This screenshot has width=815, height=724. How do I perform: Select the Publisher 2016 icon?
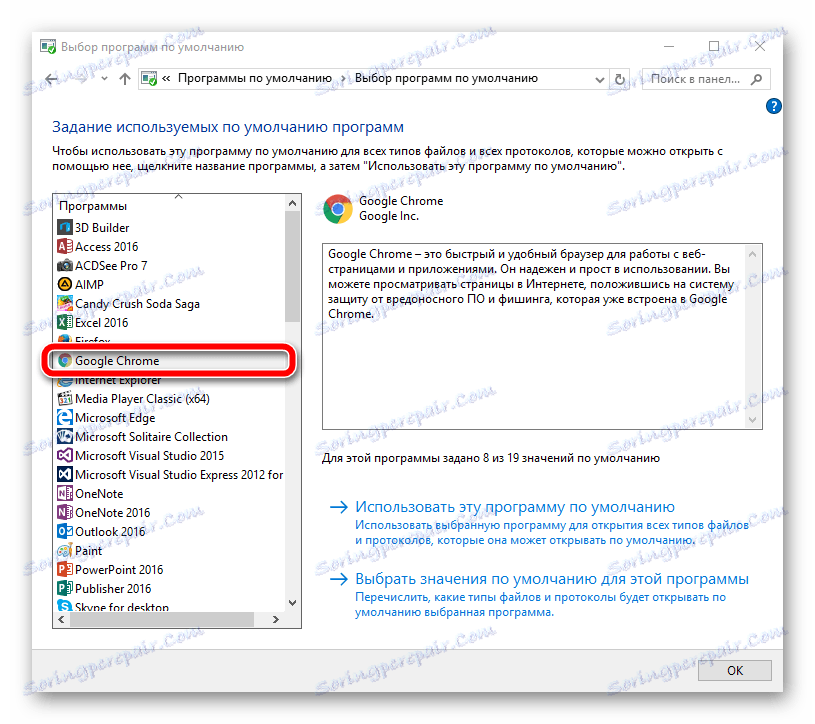[x=64, y=588]
